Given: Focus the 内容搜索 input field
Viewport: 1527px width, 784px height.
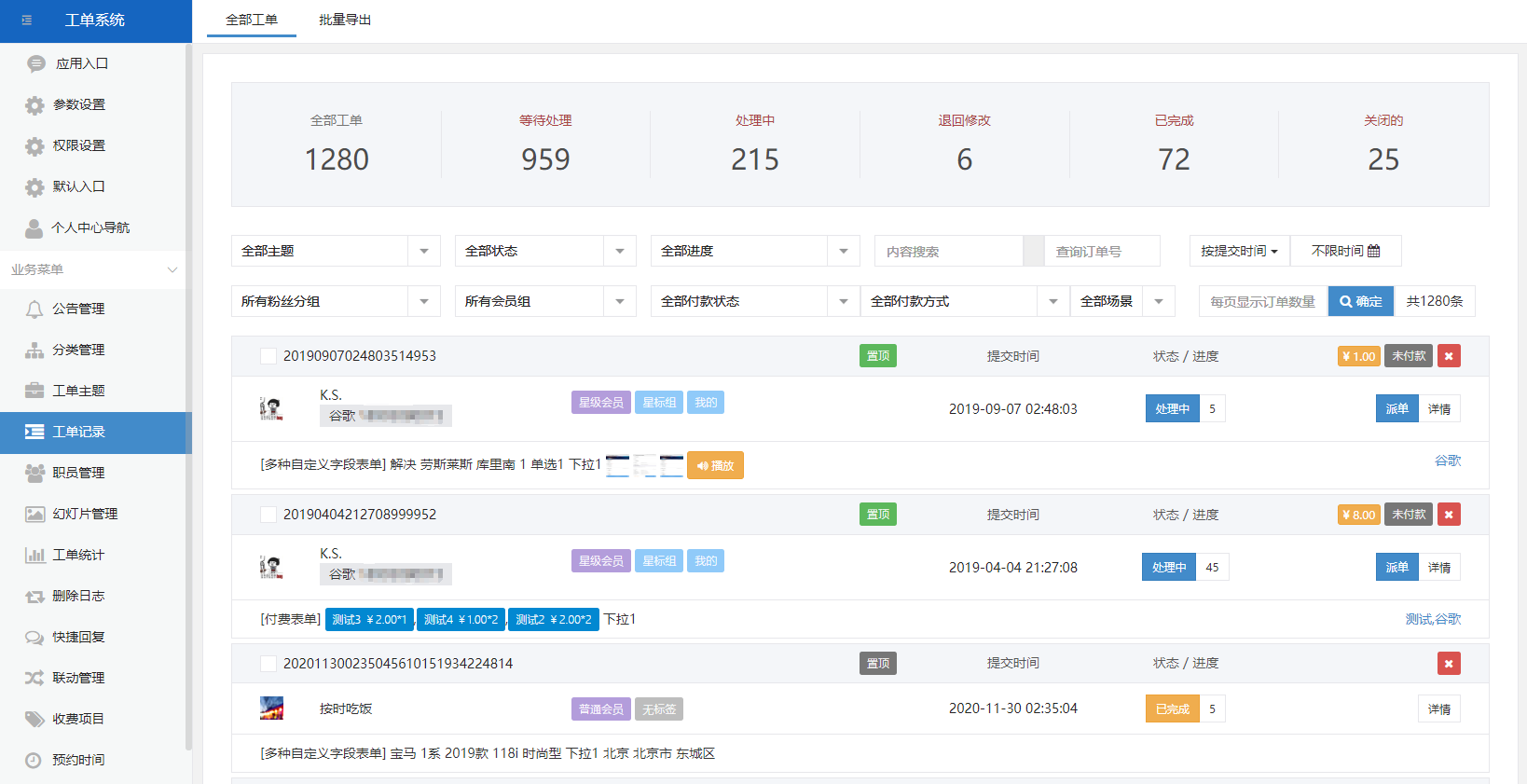Looking at the screenshot, I should pos(949,251).
